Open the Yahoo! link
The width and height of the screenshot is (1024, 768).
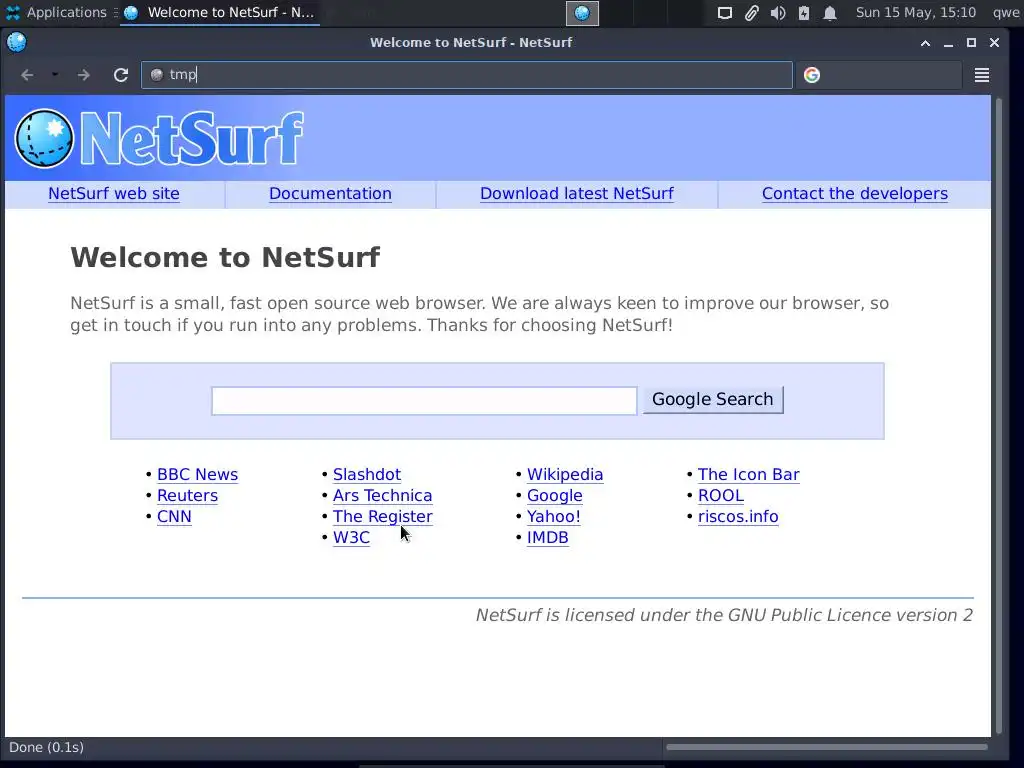554,517
